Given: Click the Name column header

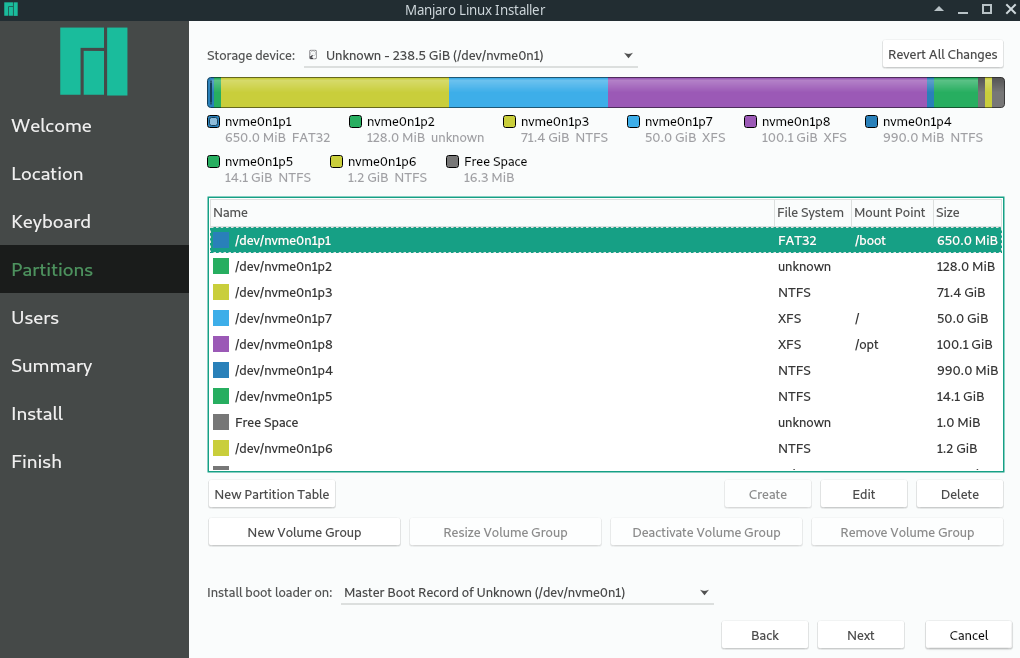Looking at the screenshot, I should coord(492,213).
